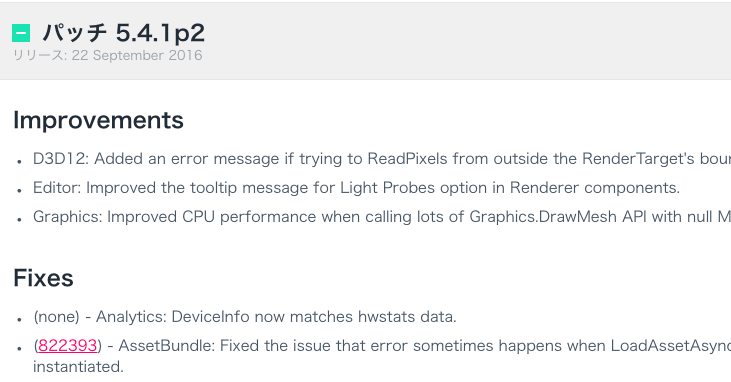Click the word Renderer components in second bullet
Viewport: 731px width, 382px height.
tap(594, 188)
